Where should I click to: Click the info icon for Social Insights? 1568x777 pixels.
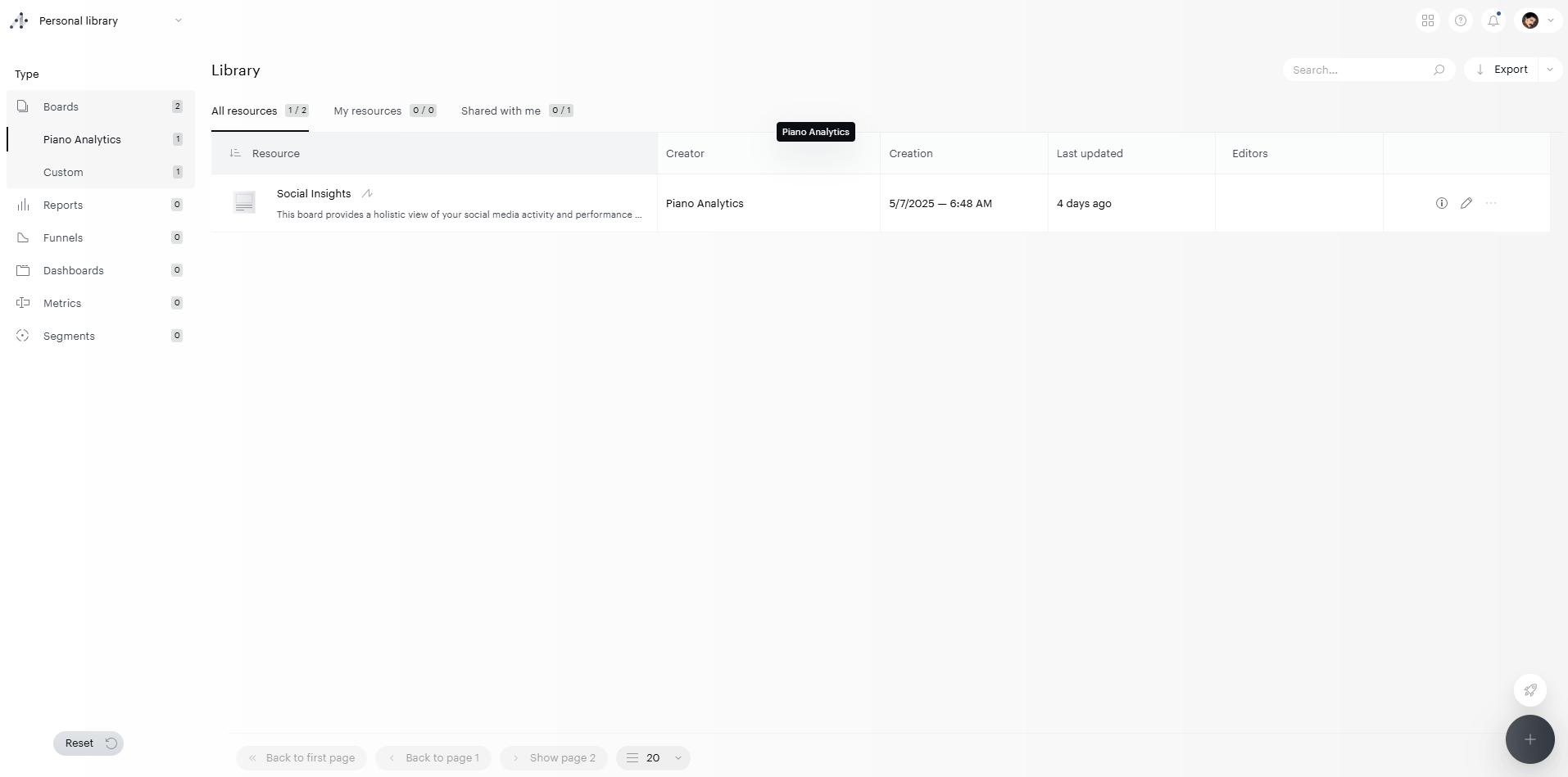1442,203
